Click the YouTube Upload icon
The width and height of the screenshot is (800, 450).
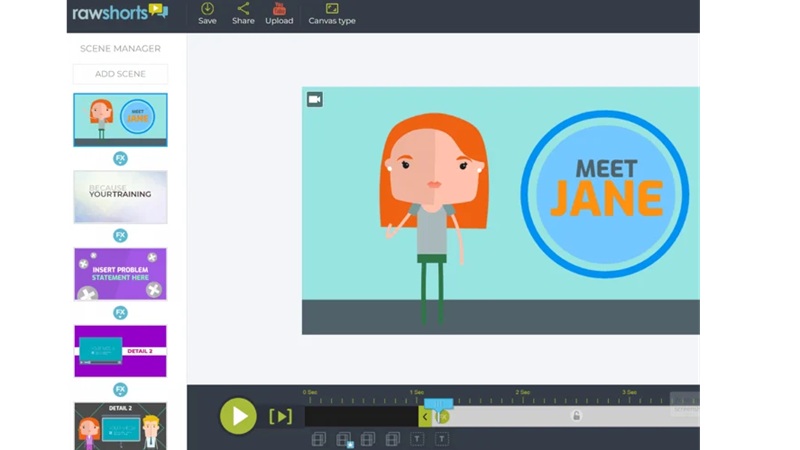coord(279,13)
